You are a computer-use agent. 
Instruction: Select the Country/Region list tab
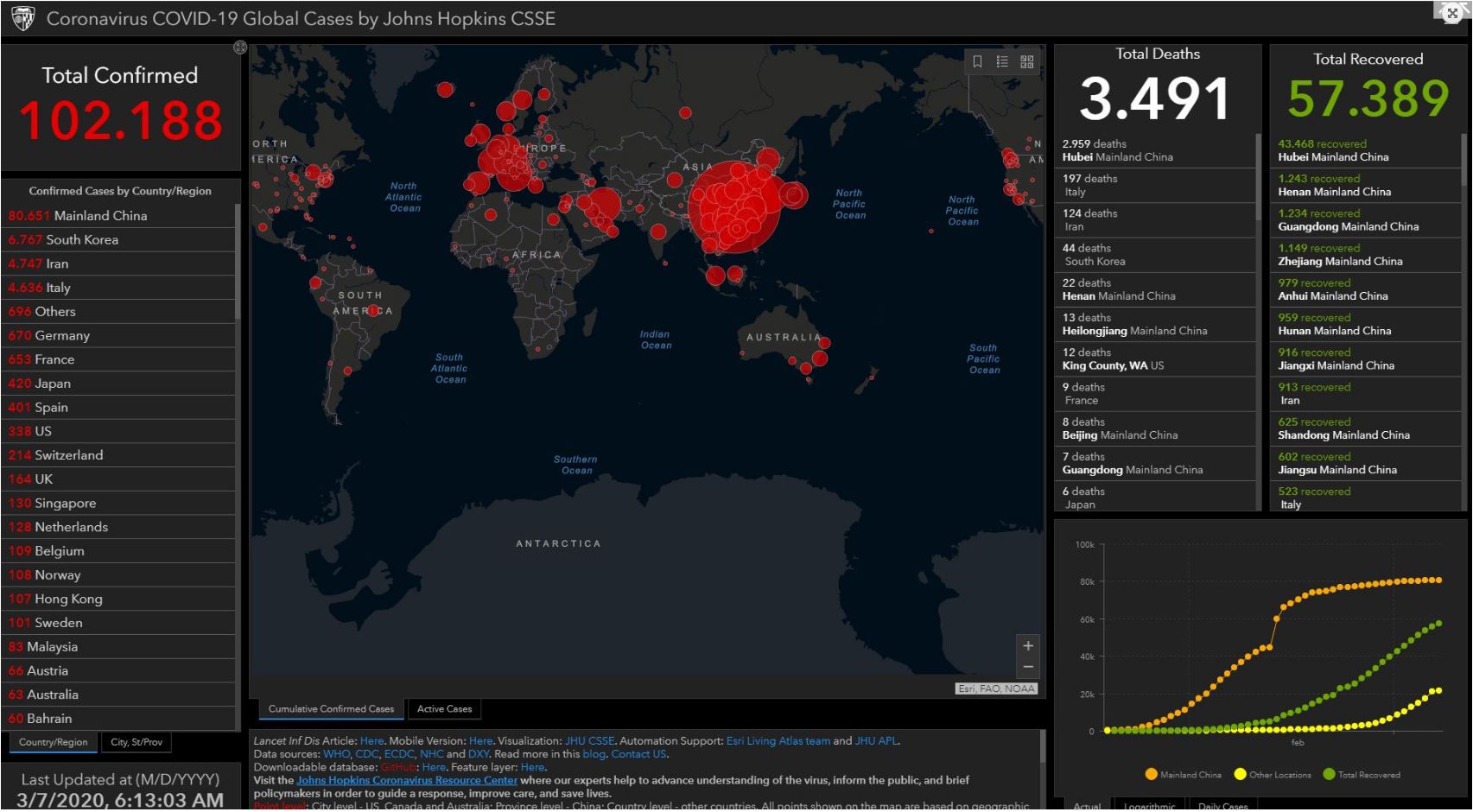click(54, 742)
